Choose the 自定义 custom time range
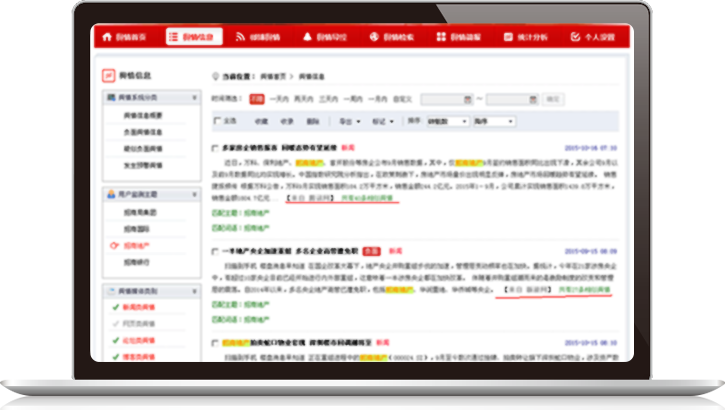Screen dimensions: 725x410 tap(402, 99)
